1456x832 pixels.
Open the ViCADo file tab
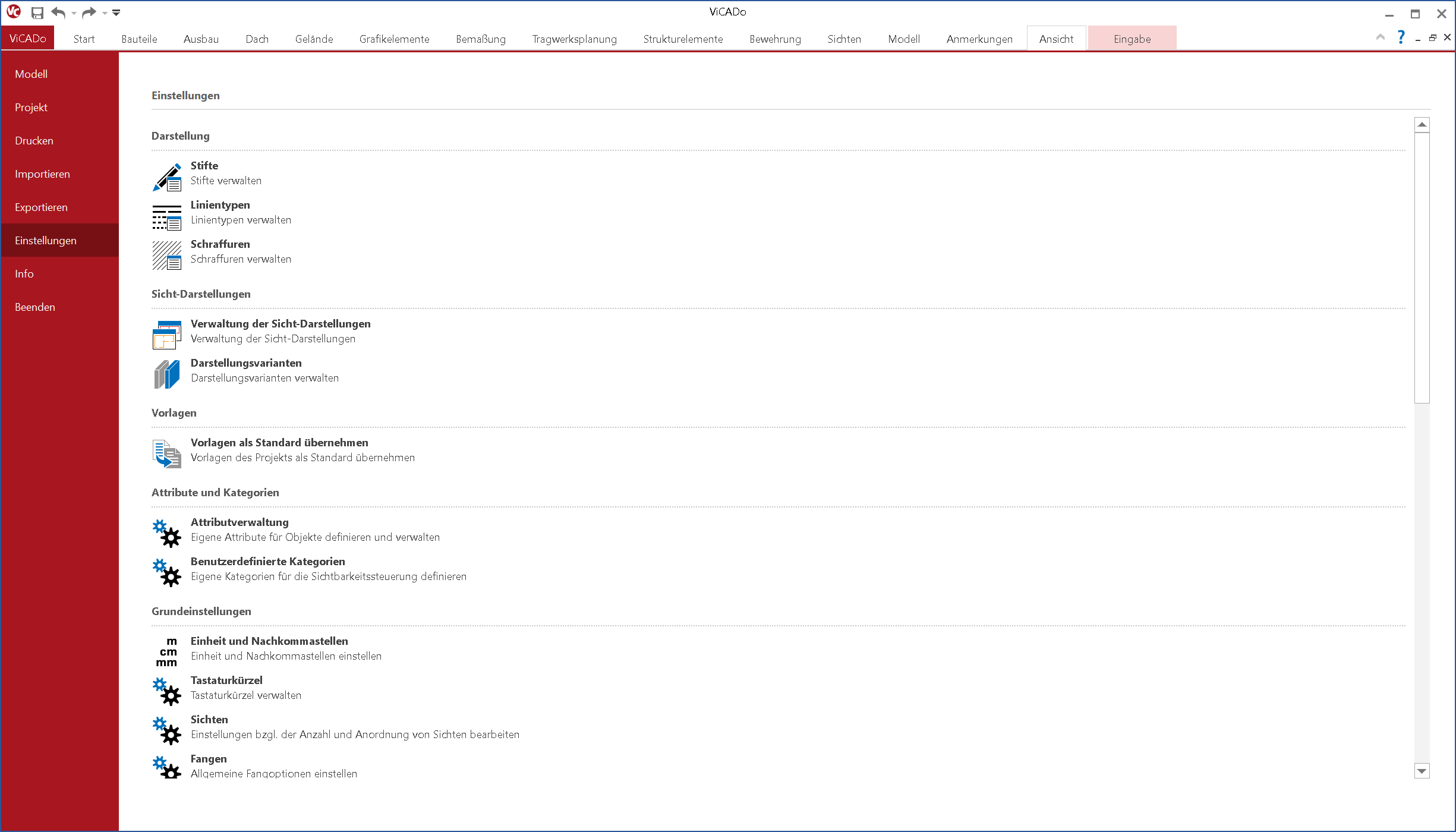click(x=28, y=39)
